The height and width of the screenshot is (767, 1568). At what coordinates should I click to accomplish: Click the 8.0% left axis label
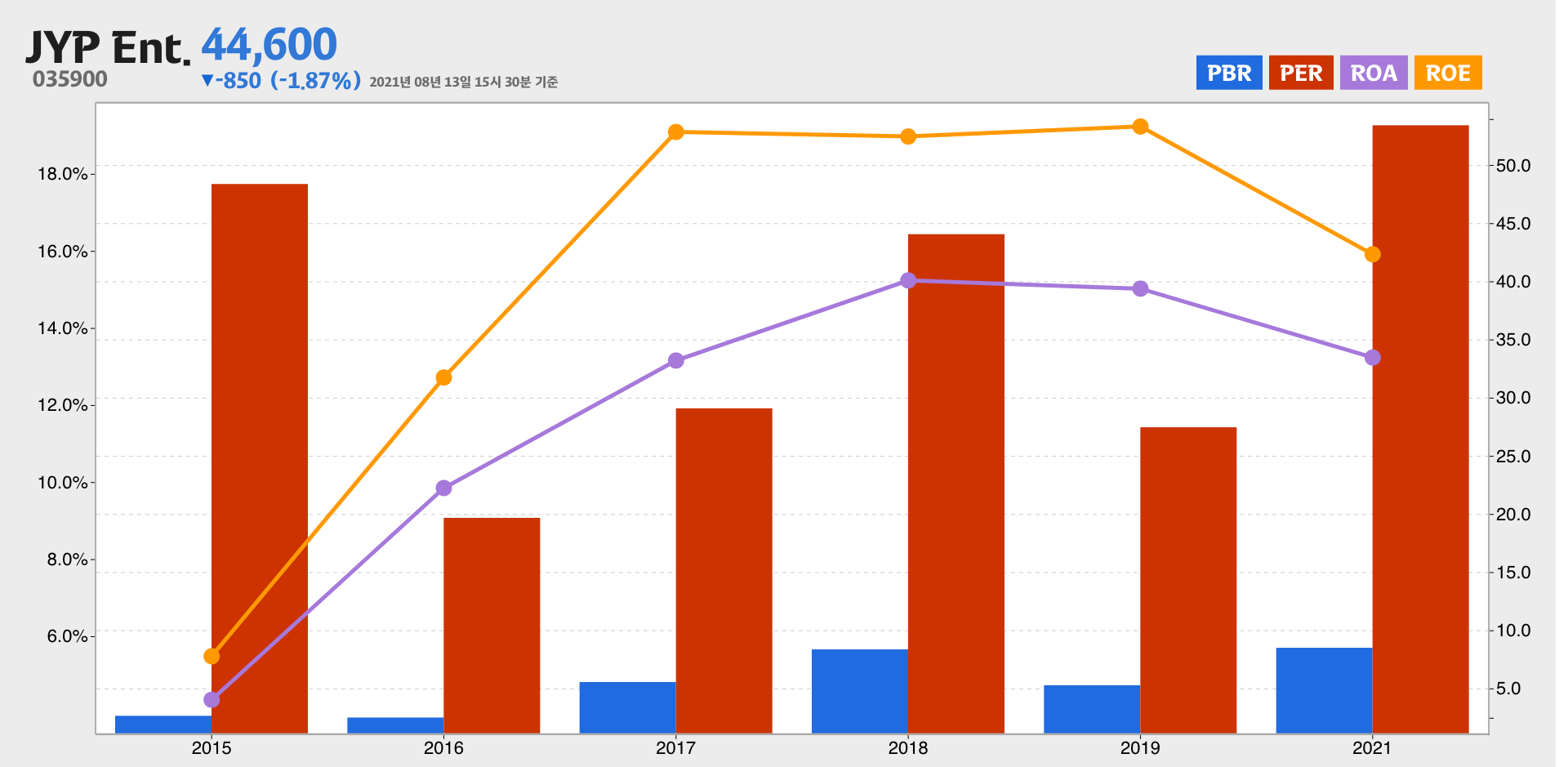click(x=67, y=560)
